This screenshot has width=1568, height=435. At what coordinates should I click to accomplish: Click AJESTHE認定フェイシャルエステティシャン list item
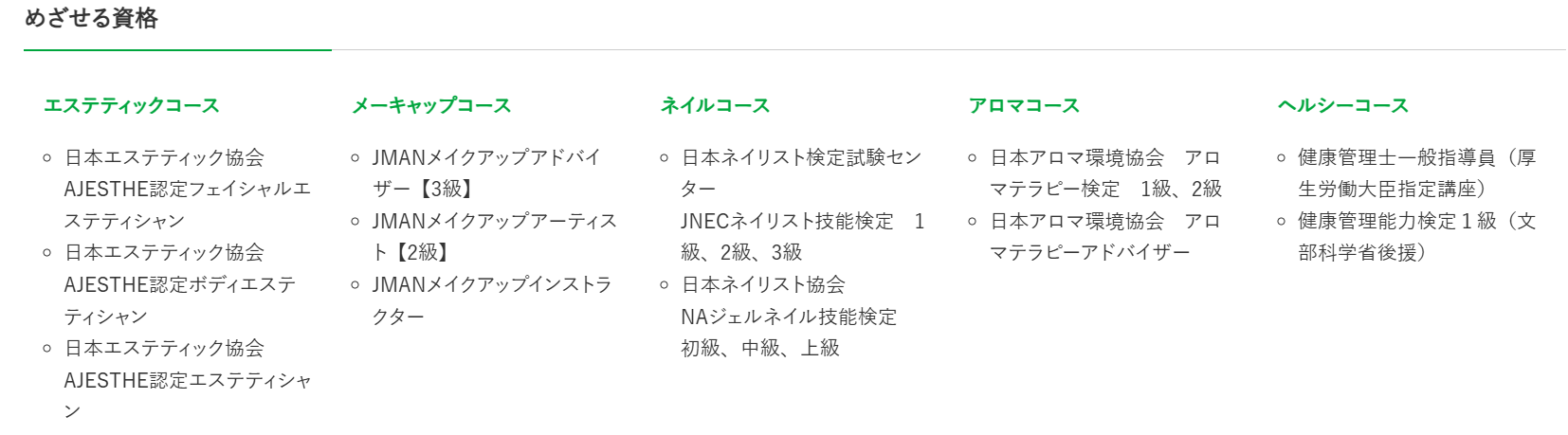coord(187,189)
